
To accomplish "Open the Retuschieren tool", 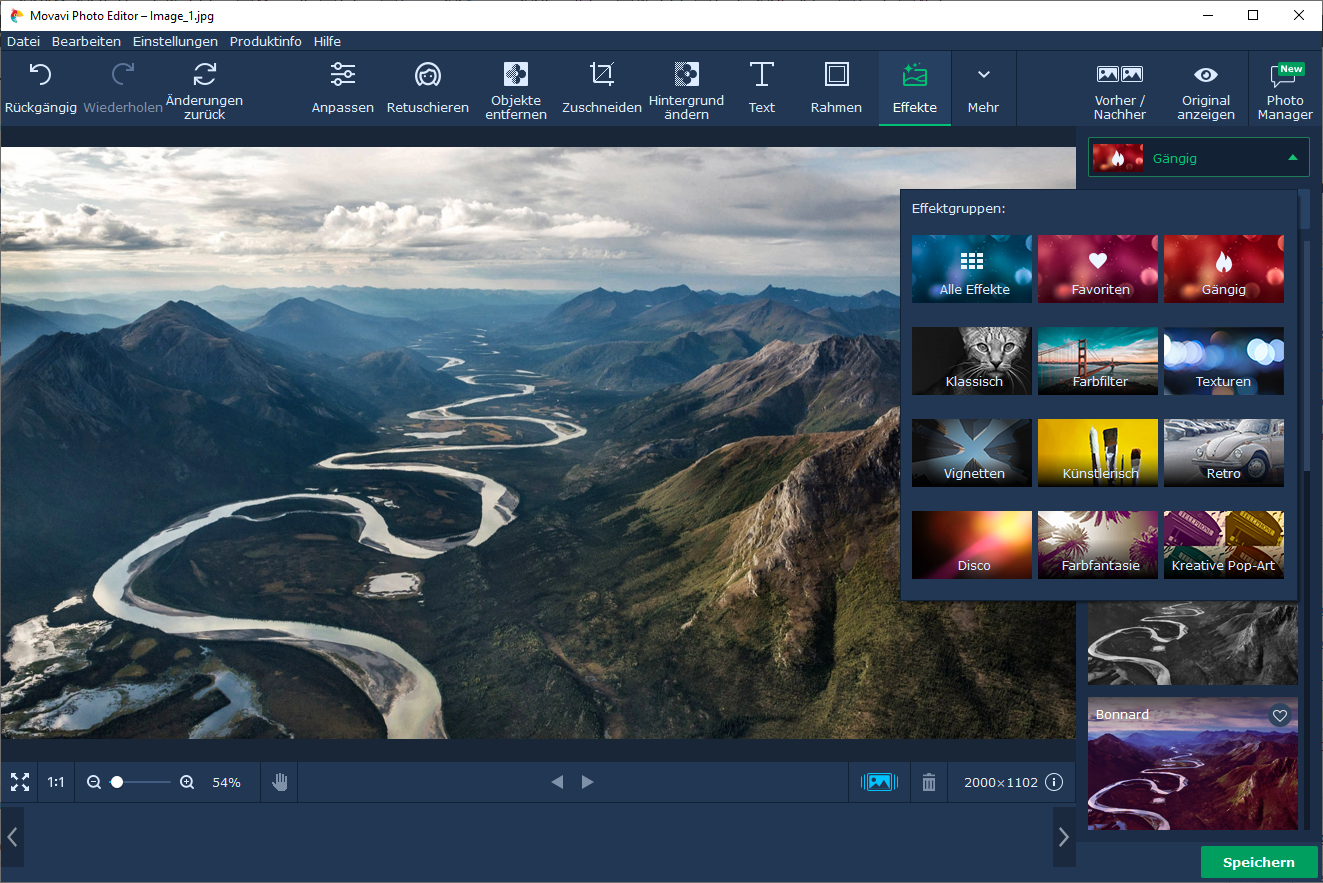I will coord(428,87).
